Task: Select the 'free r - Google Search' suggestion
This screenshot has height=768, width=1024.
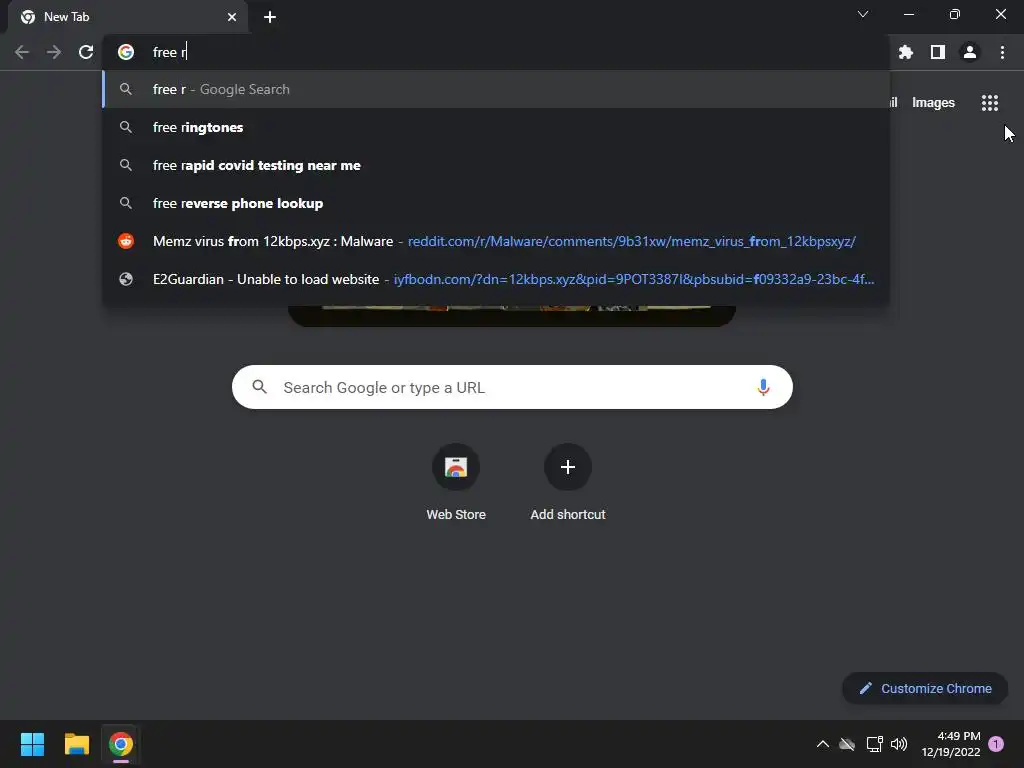Action: (496, 89)
